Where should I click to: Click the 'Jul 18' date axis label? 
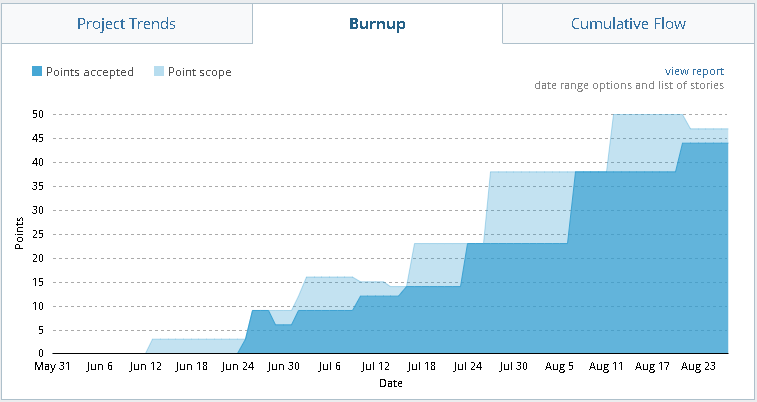coord(421,366)
